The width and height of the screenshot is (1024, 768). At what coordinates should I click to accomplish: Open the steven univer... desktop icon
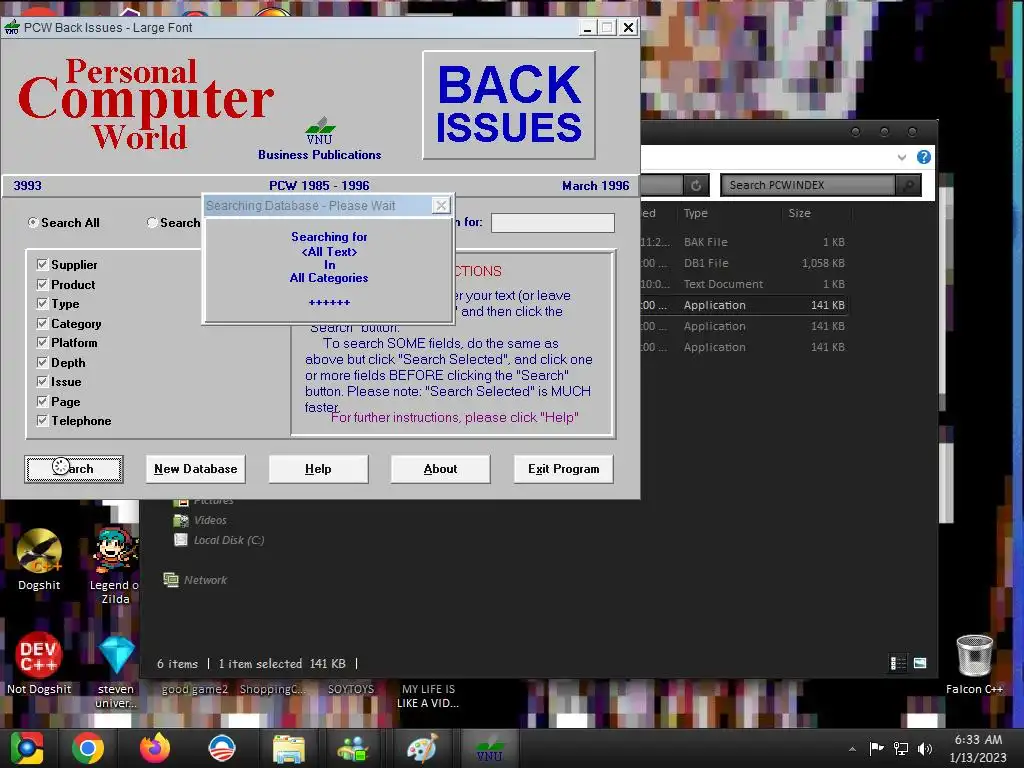pyautogui.click(x=116, y=672)
